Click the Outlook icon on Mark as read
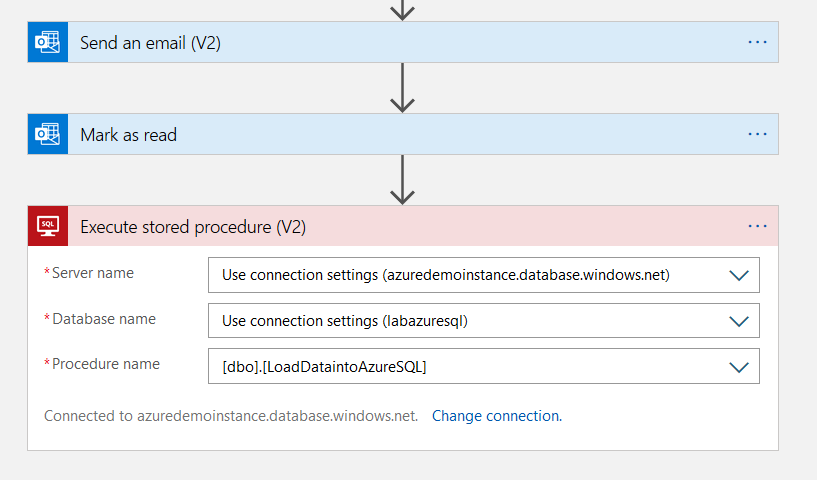 coord(47,134)
